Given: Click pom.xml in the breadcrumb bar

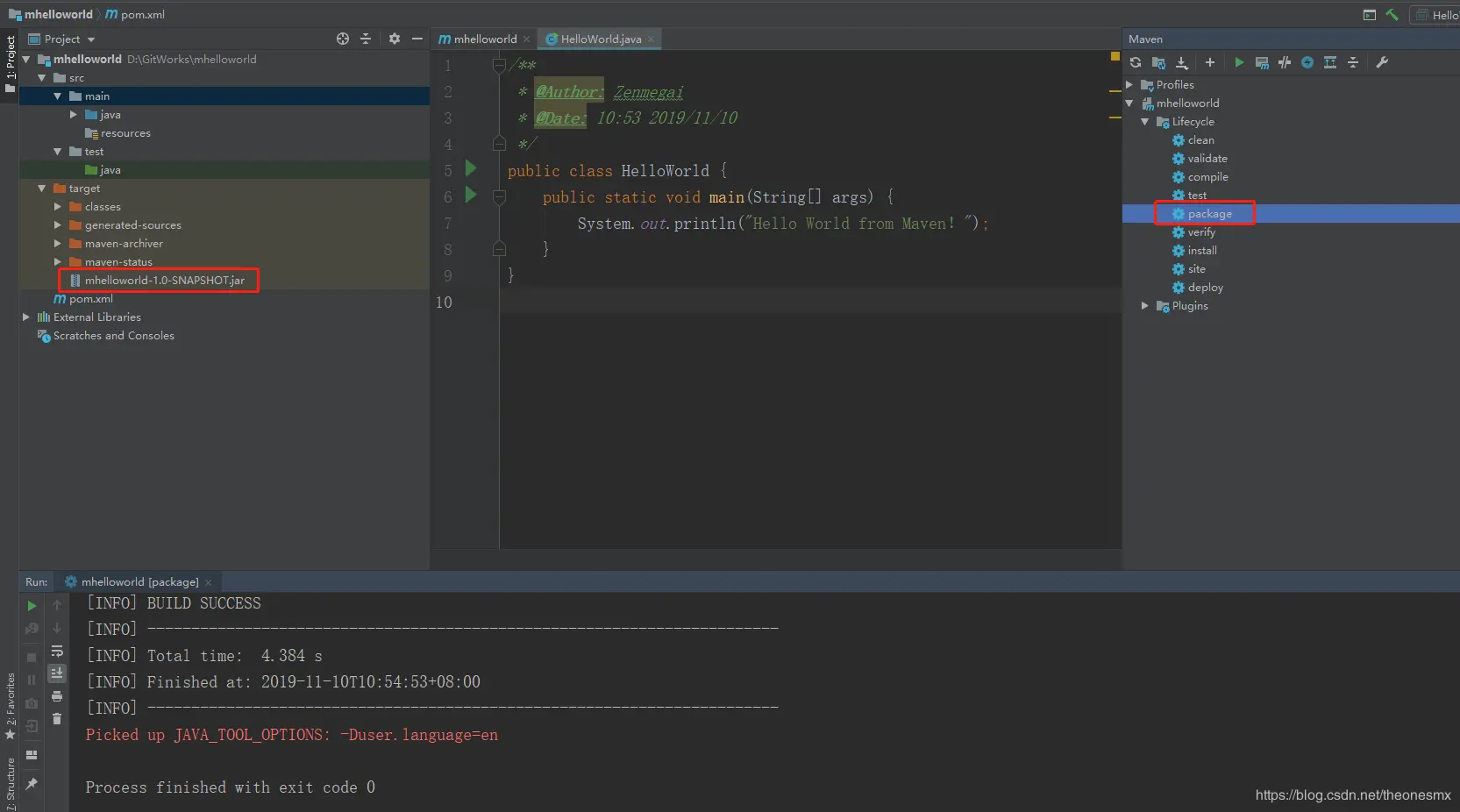Looking at the screenshot, I should pyautogui.click(x=135, y=15).
